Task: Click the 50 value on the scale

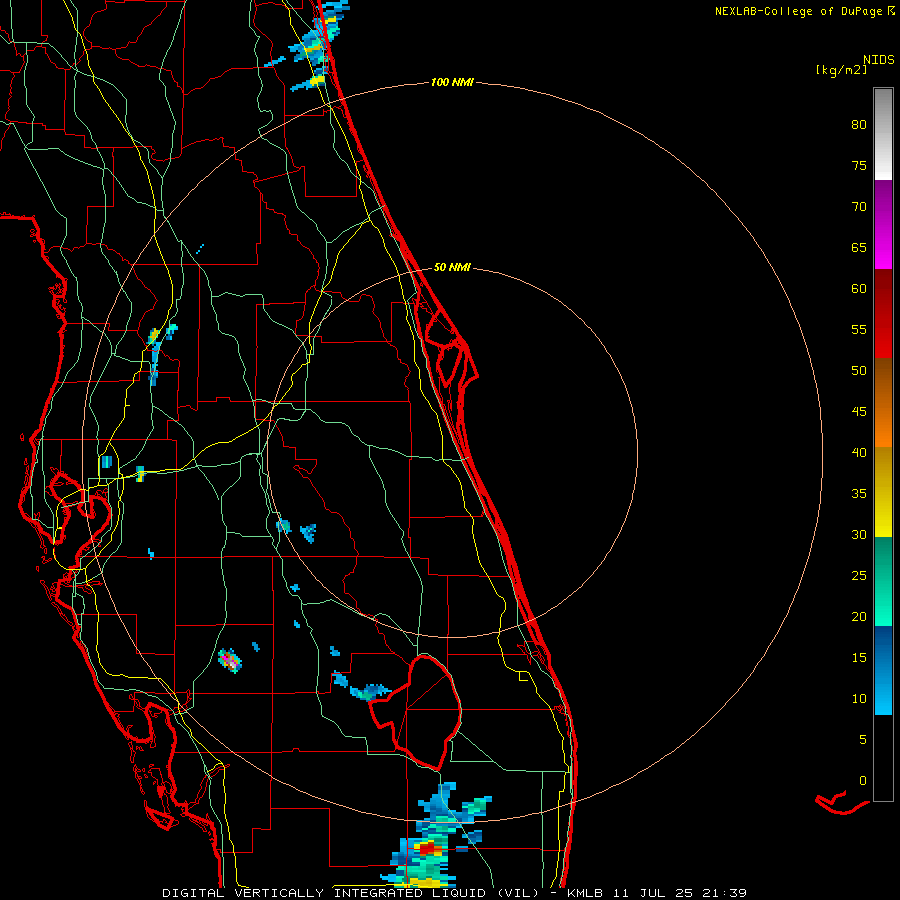Action: (859, 371)
